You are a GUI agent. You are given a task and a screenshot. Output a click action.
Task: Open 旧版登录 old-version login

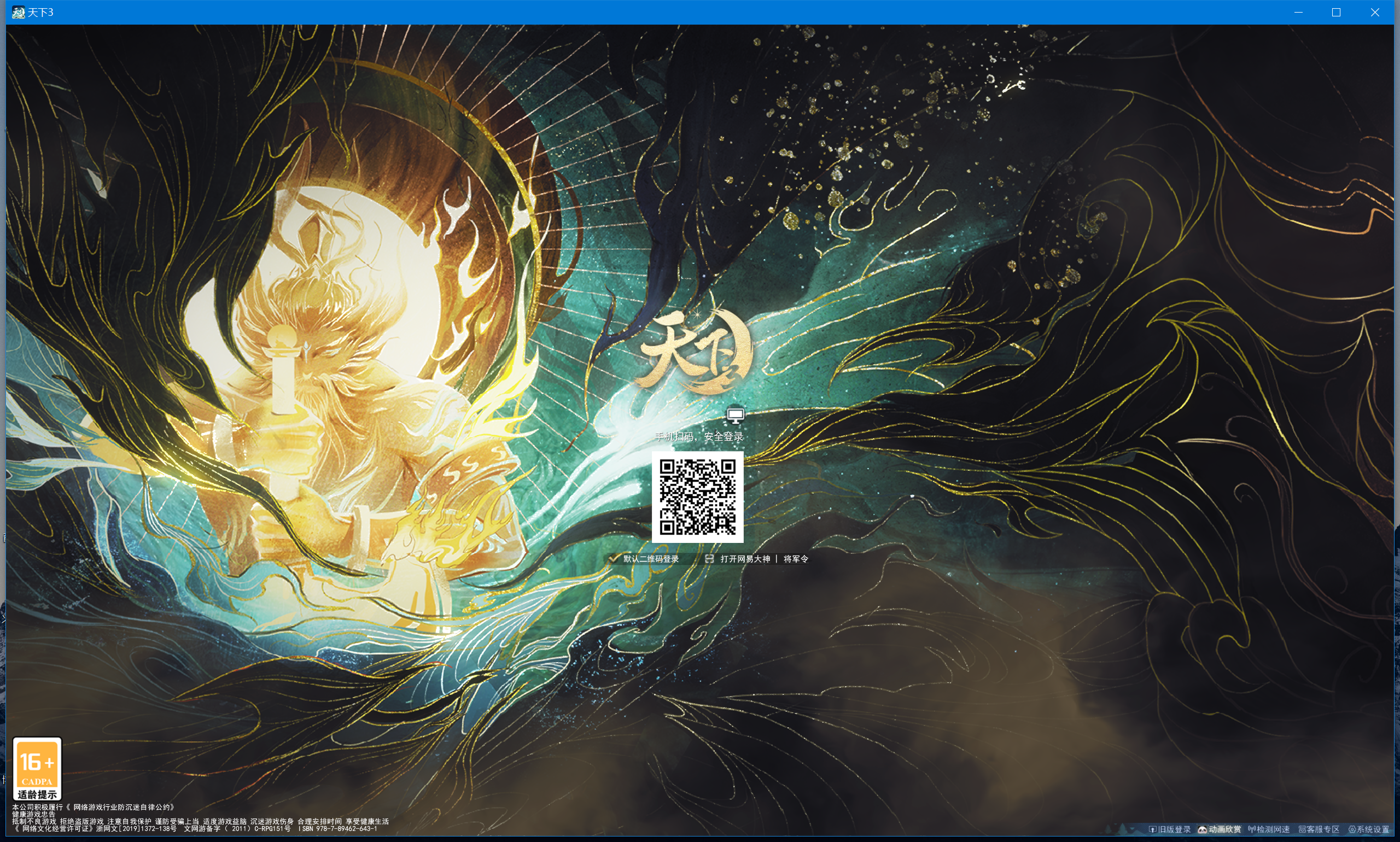tap(1170, 829)
